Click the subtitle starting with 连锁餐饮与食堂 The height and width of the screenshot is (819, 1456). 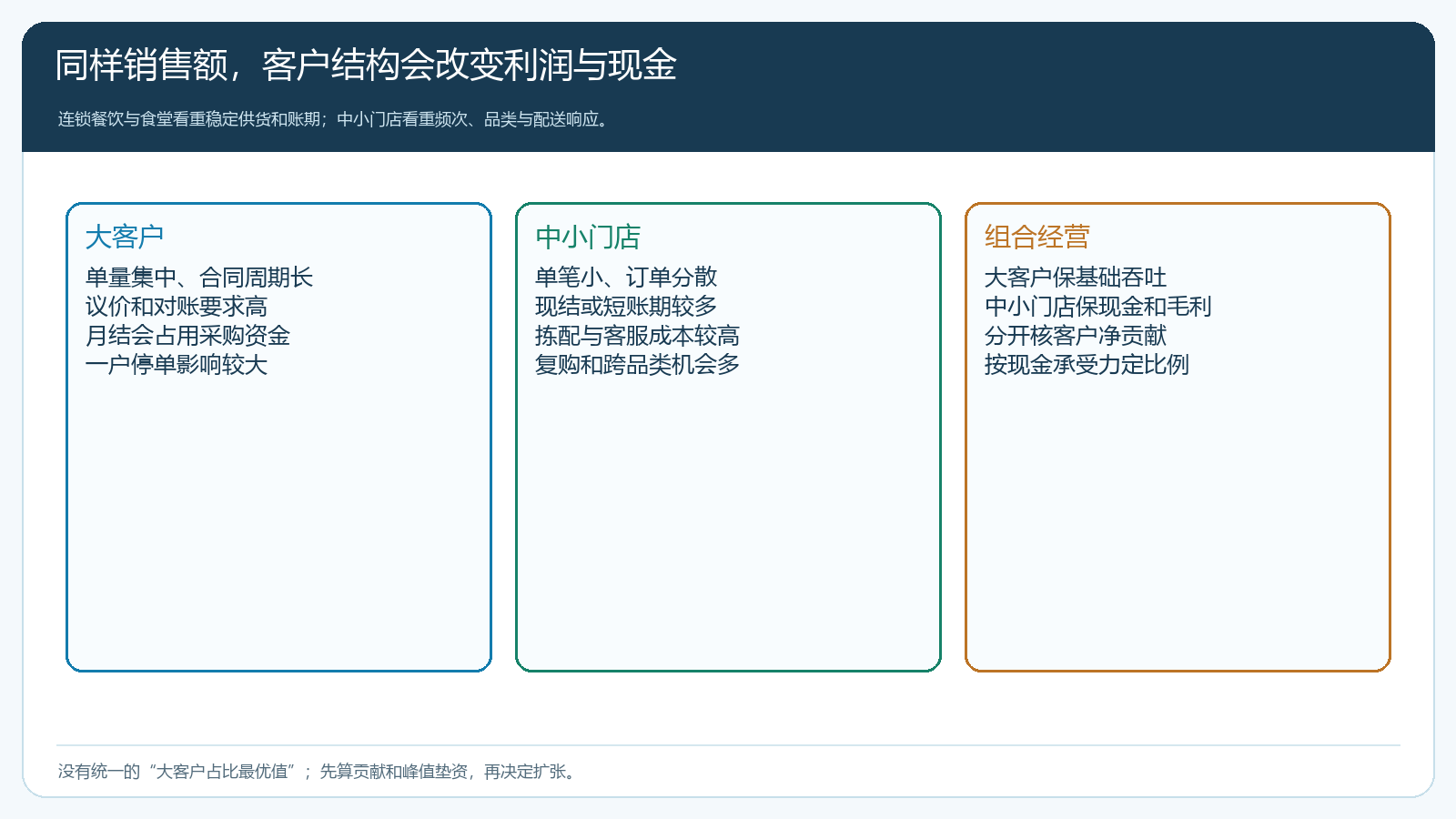click(334, 119)
